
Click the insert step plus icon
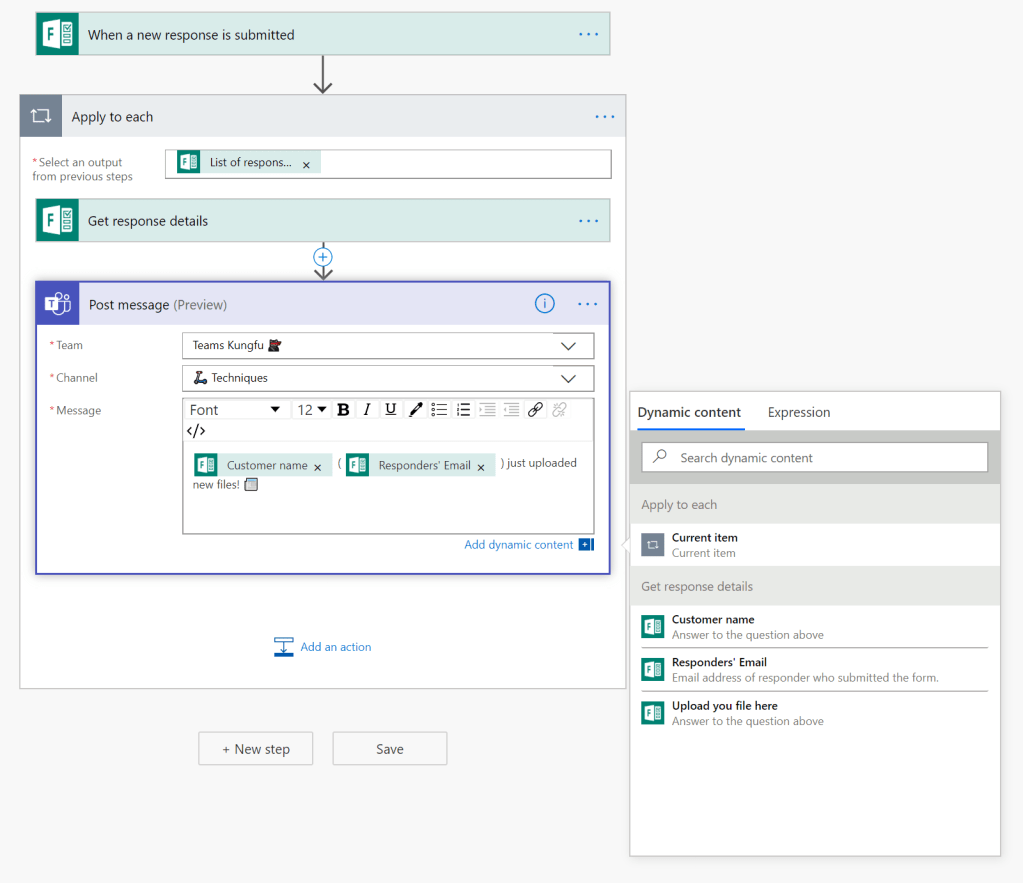click(323, 257)
